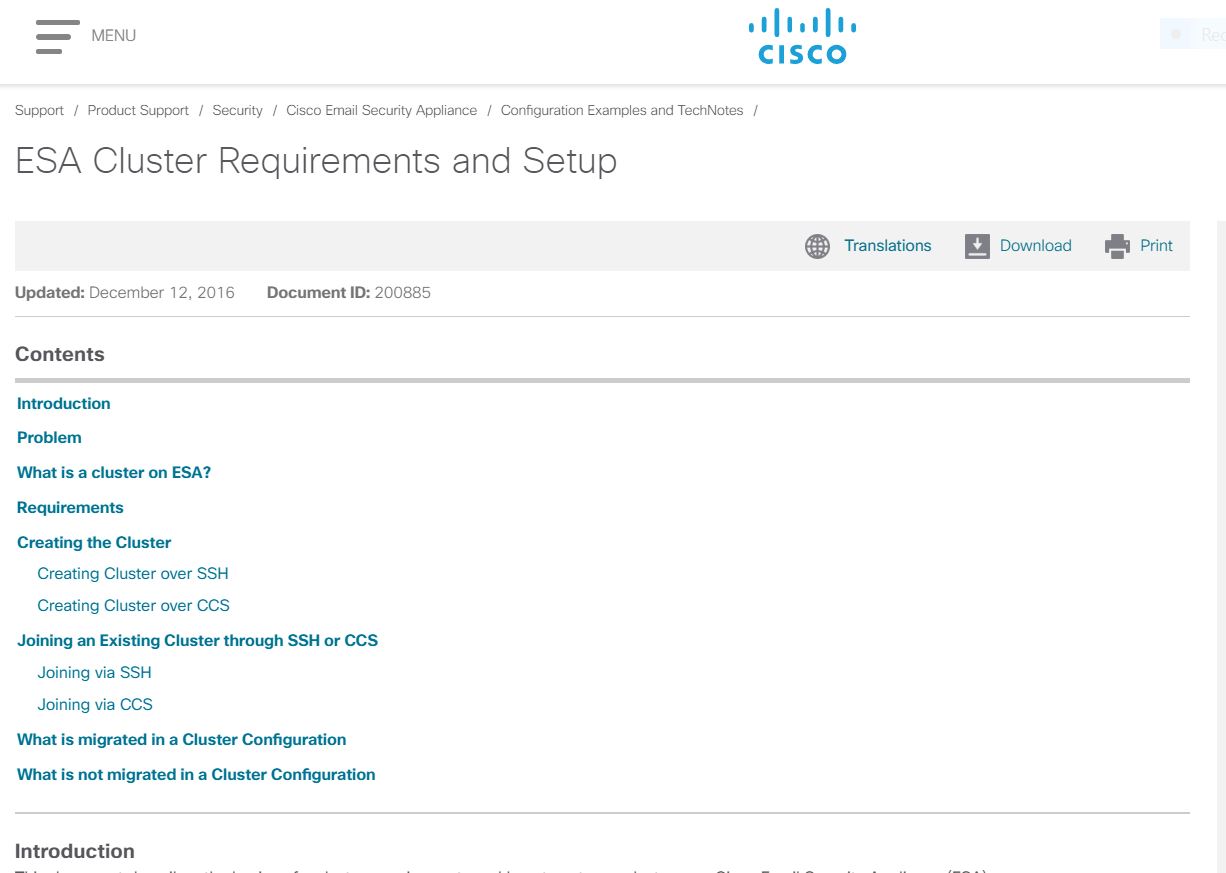This screenshot has width=1226, height=873.
Task: Click the Cisco logo
Action: coord(803,38)
